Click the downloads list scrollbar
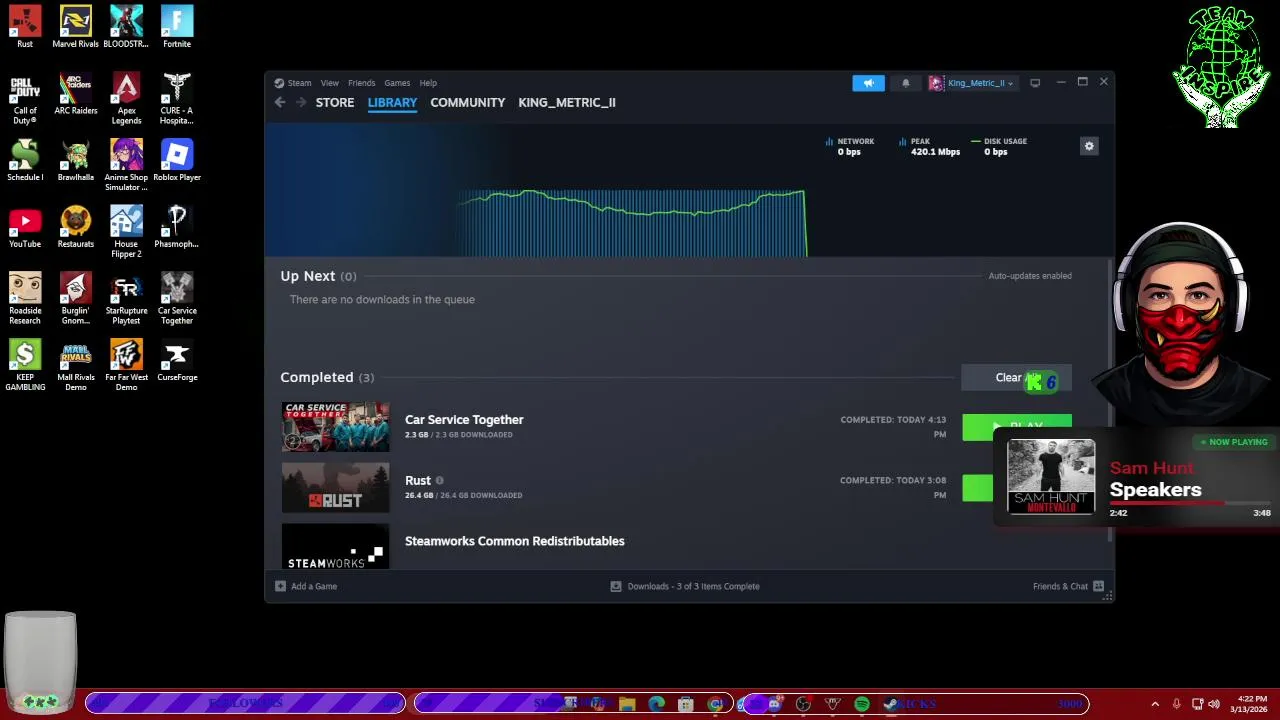1280x720 pixels. coord(1111,400)
